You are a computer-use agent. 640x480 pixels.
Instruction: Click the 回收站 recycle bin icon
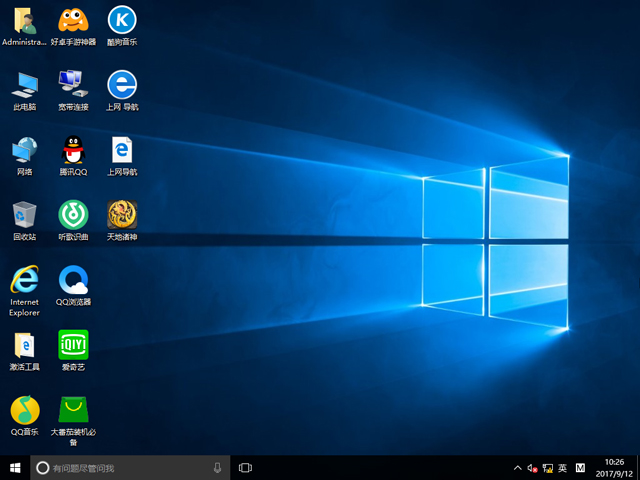pyautogui.click(x=24, y=215)
